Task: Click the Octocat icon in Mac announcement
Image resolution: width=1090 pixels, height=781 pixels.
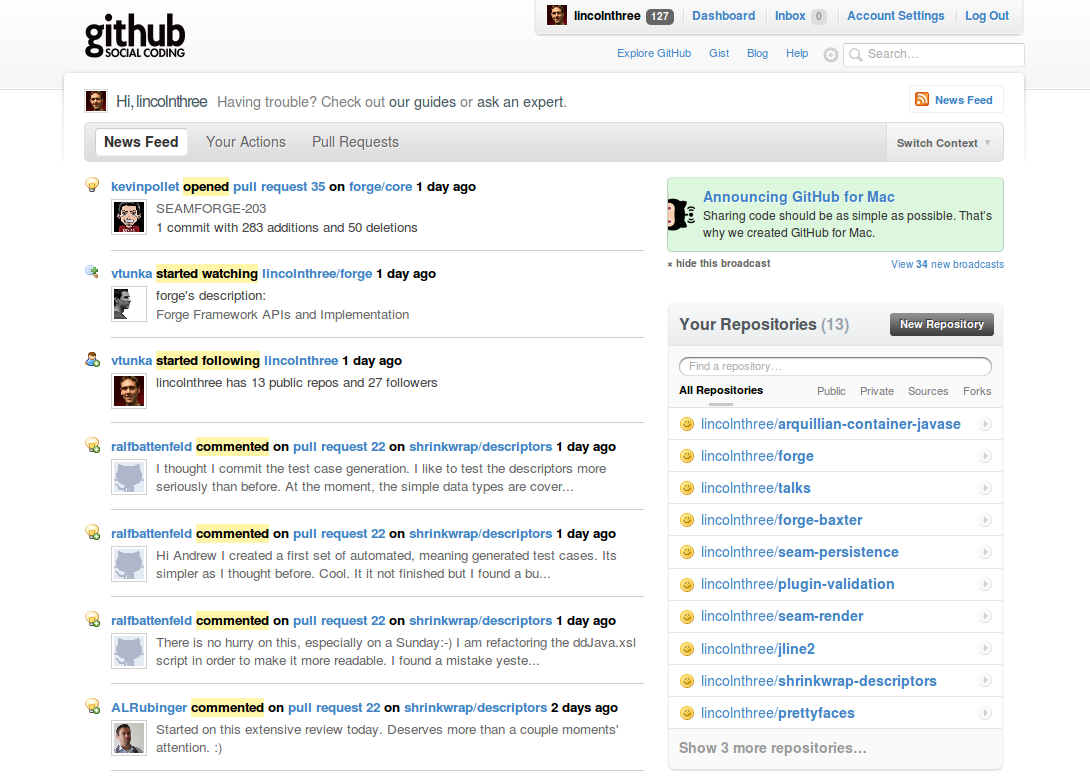Action: 681,214
